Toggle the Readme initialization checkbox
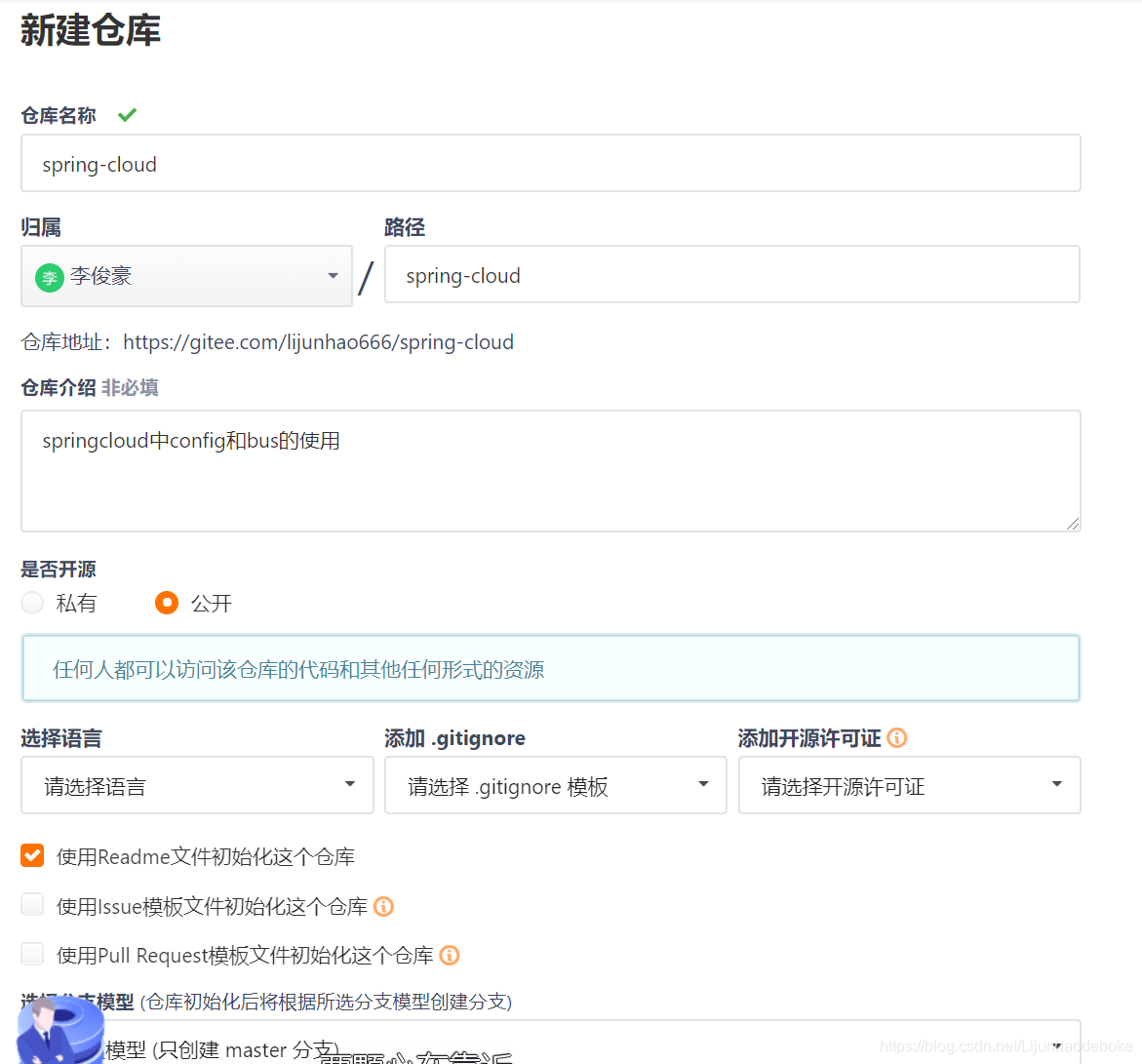The image size is (1142, 1064). click(32, 855)
